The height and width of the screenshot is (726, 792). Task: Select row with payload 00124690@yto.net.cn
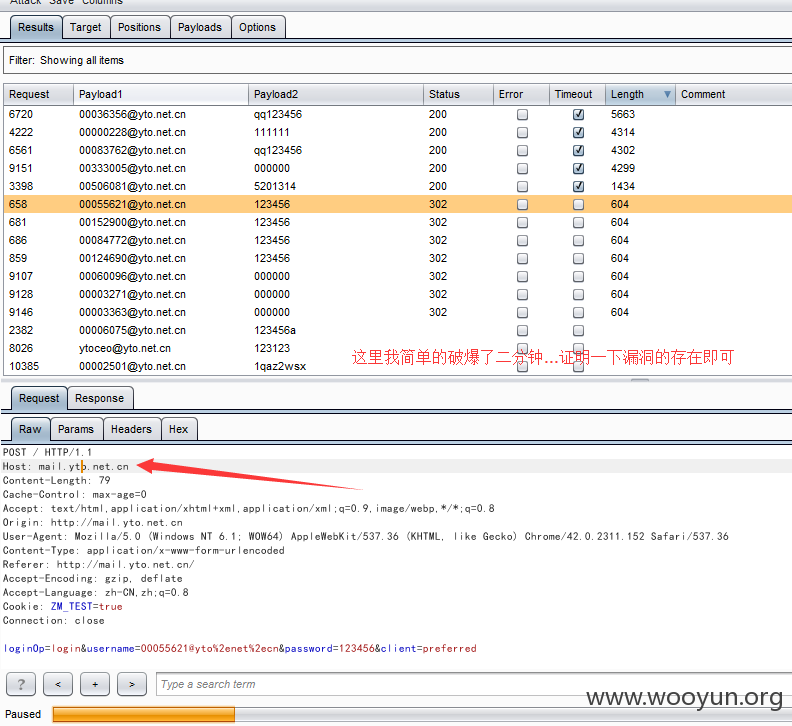tap(398, 258)
